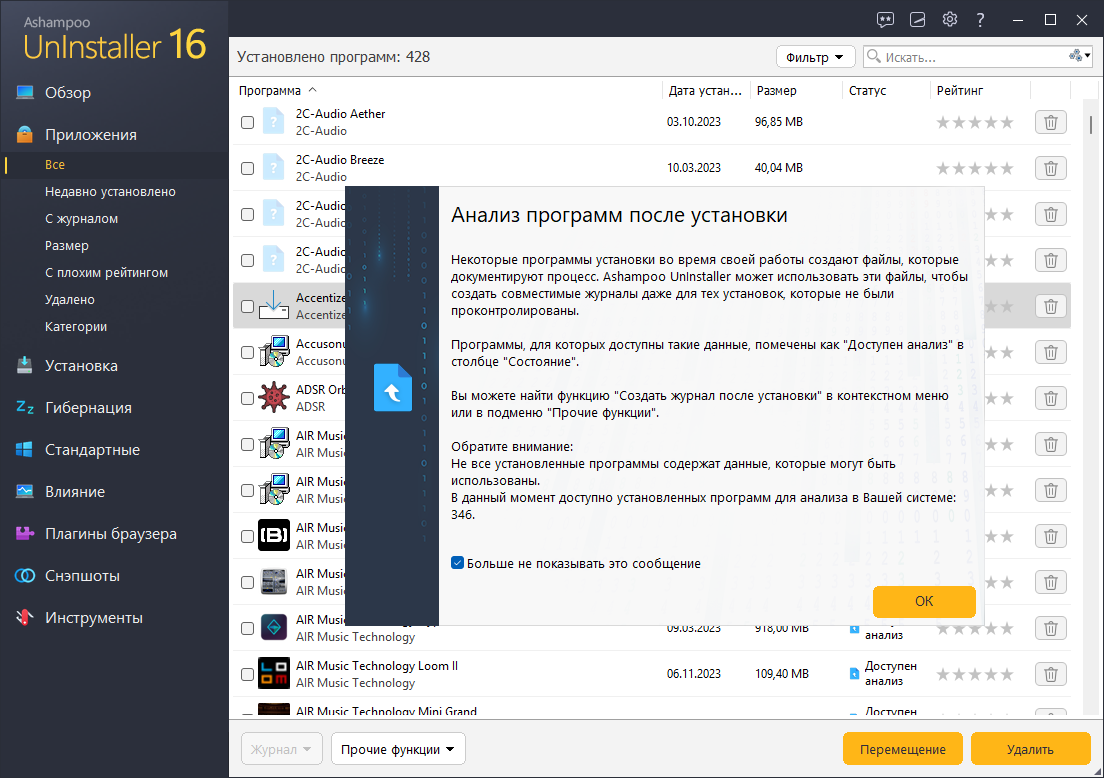Click the 2C-Audio Breeze program icon
The width and height of the screenshot is (1104, 778).
click(273, 168)
